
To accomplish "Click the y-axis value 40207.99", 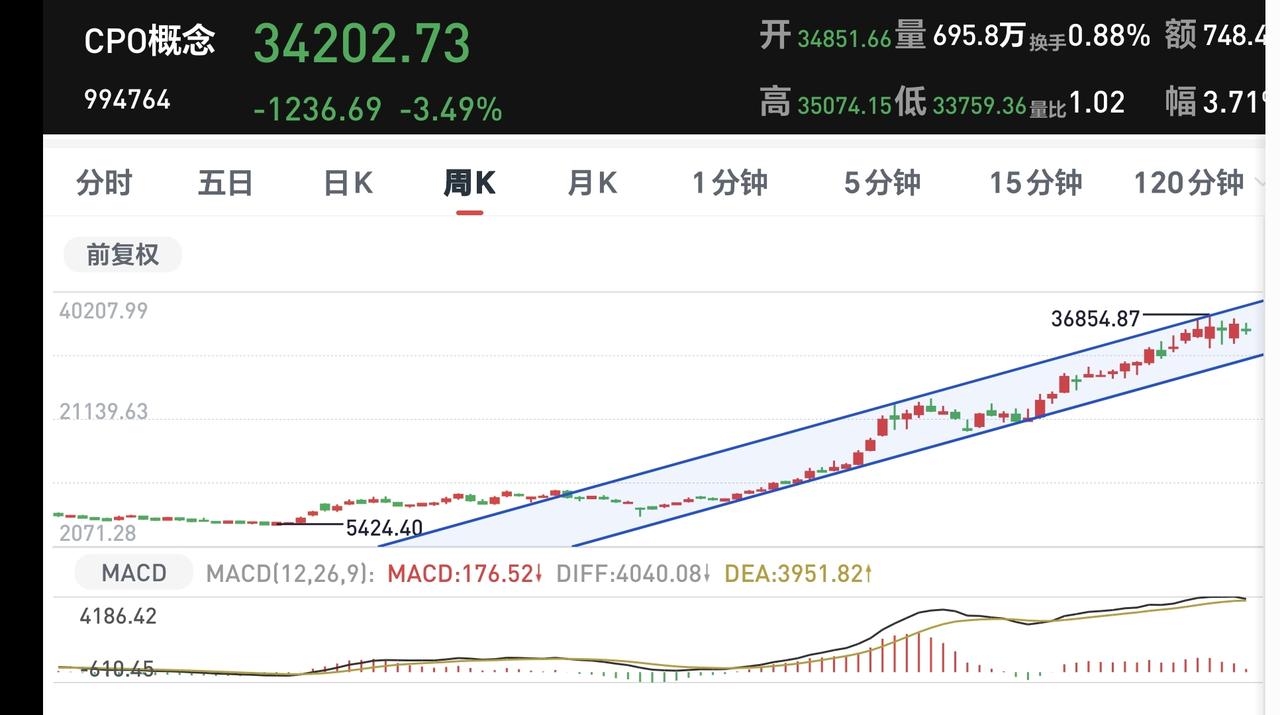I will (103, 311).
